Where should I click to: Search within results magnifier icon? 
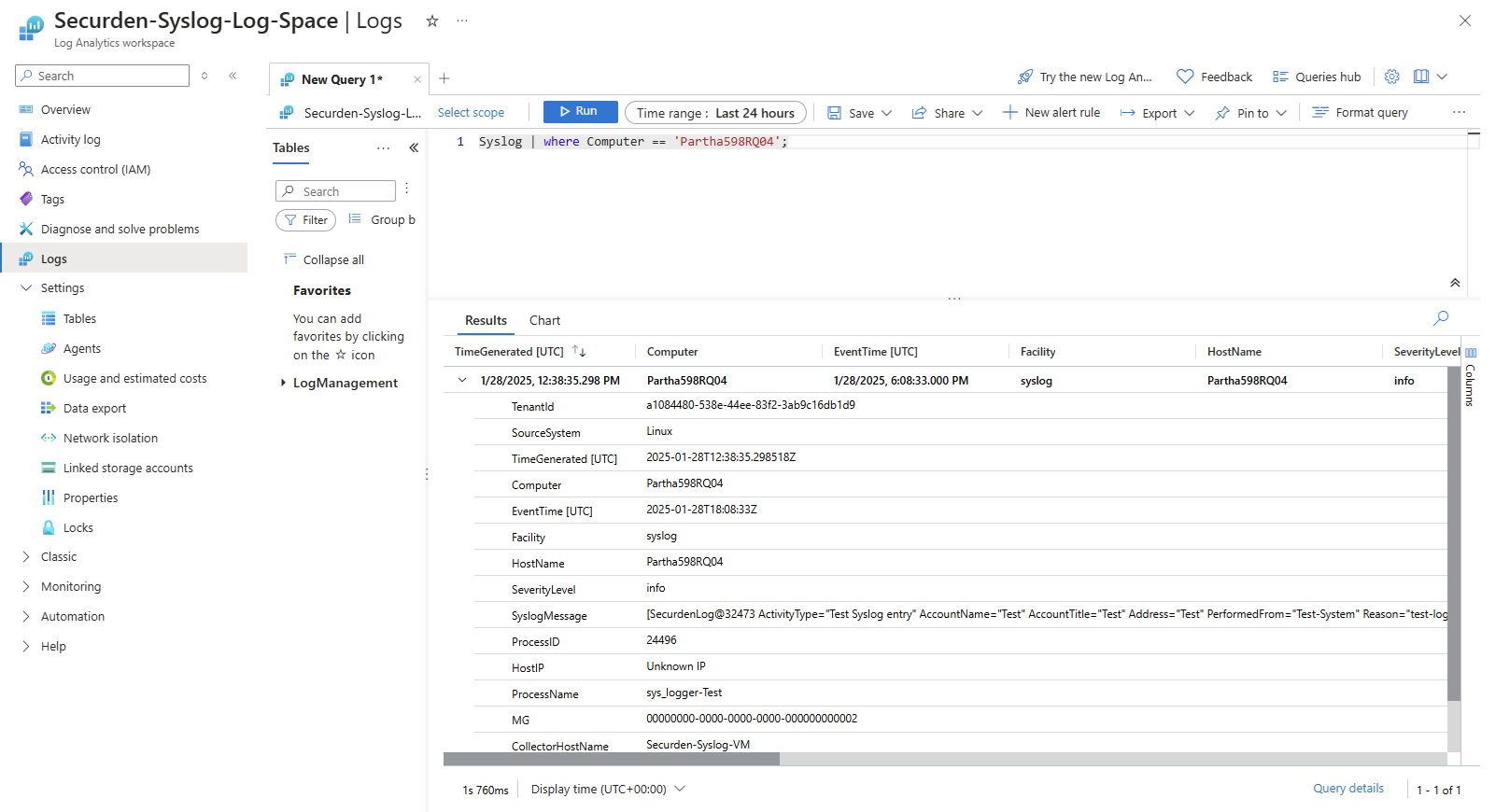pyautogui.click(x=1442, y=318)
